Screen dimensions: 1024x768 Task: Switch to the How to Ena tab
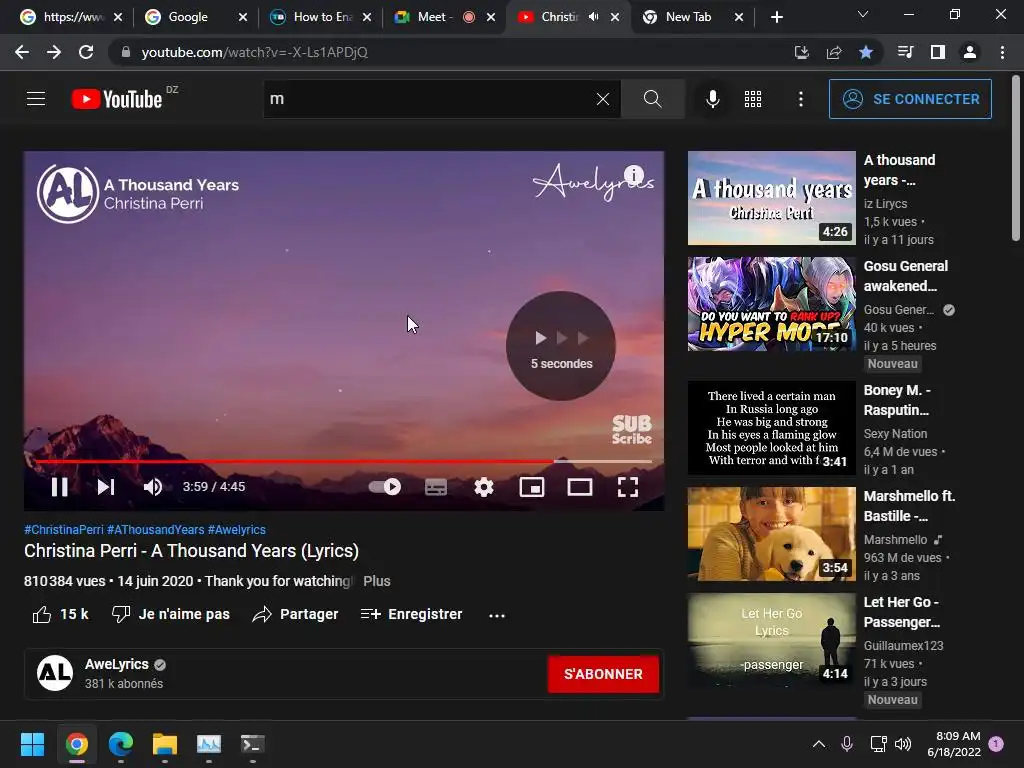323,17
